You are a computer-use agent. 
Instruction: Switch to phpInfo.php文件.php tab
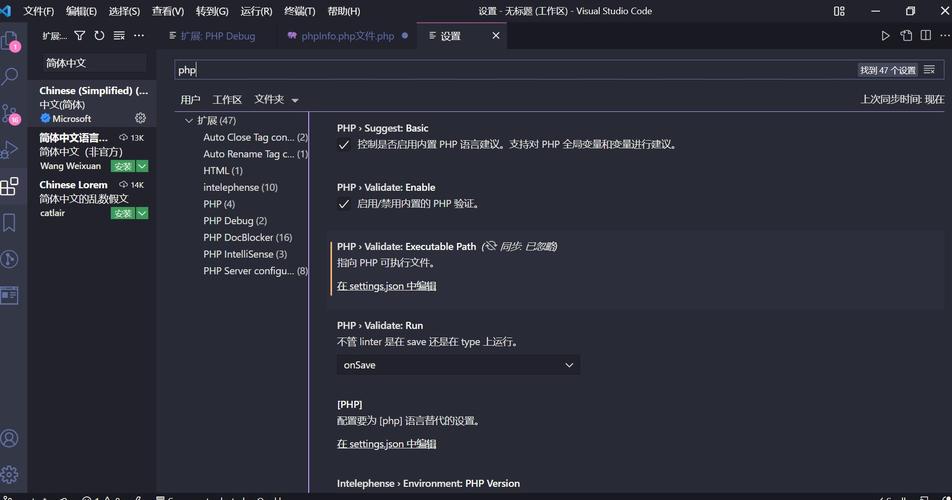[348, 36]
